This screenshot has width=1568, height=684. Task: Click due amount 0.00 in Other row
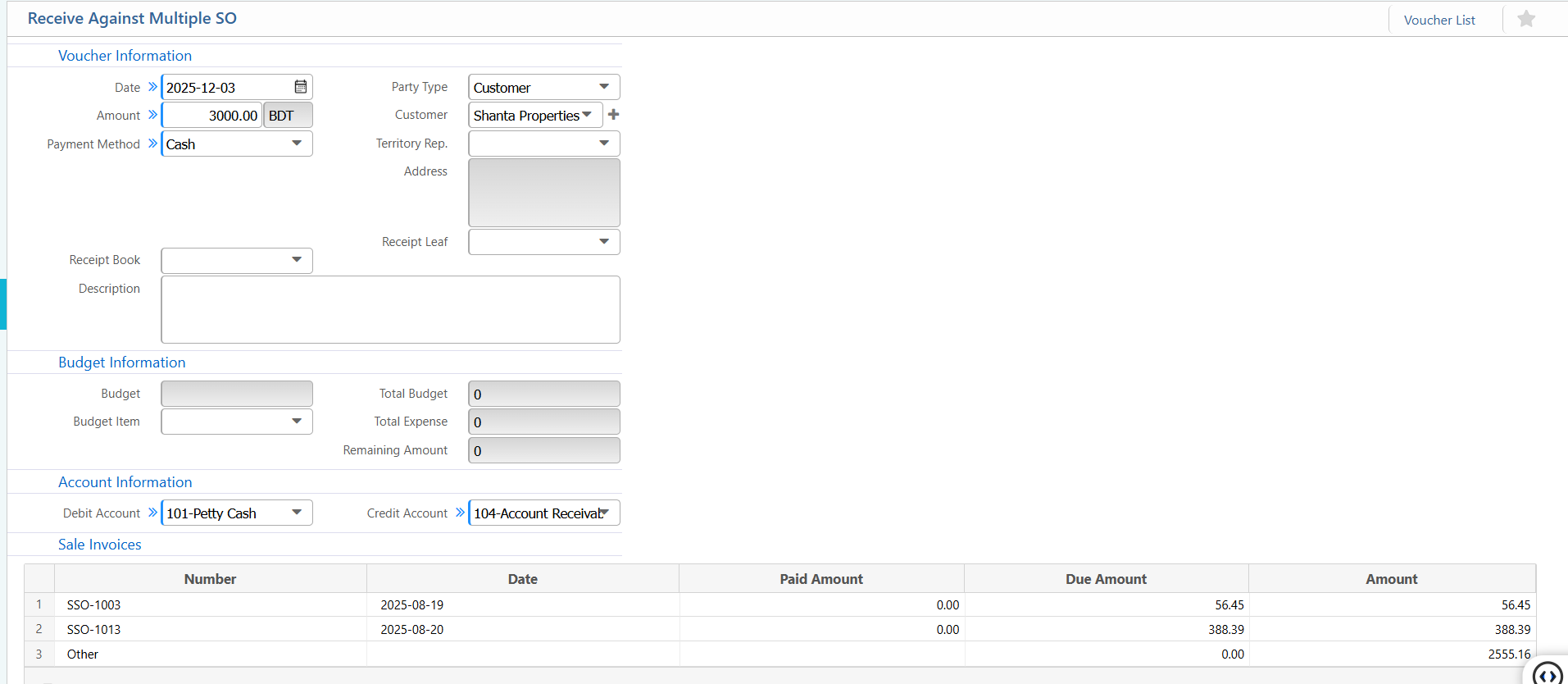[x=1107, y=654]
